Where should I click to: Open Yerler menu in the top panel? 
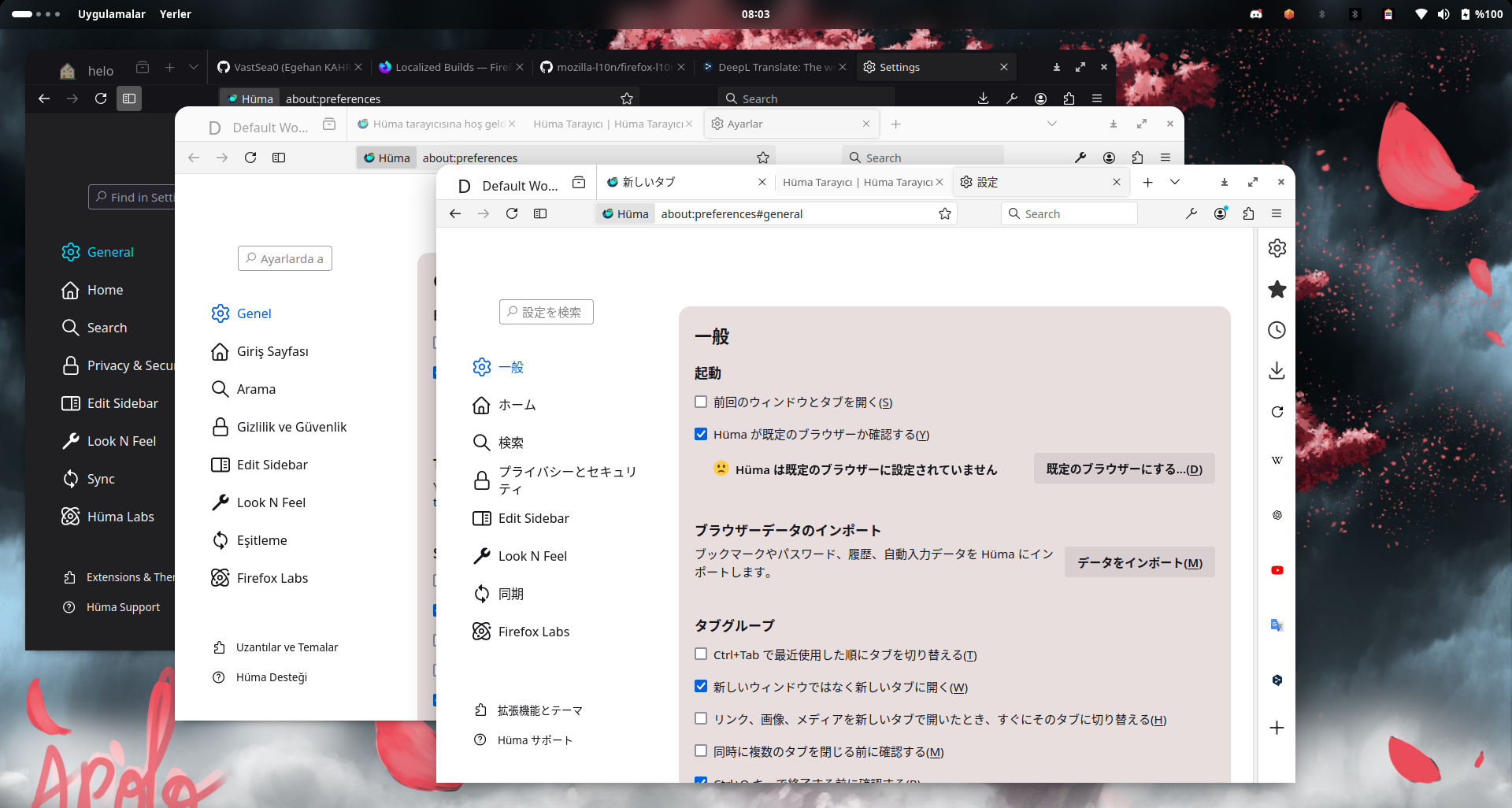(x=175, y=14)
